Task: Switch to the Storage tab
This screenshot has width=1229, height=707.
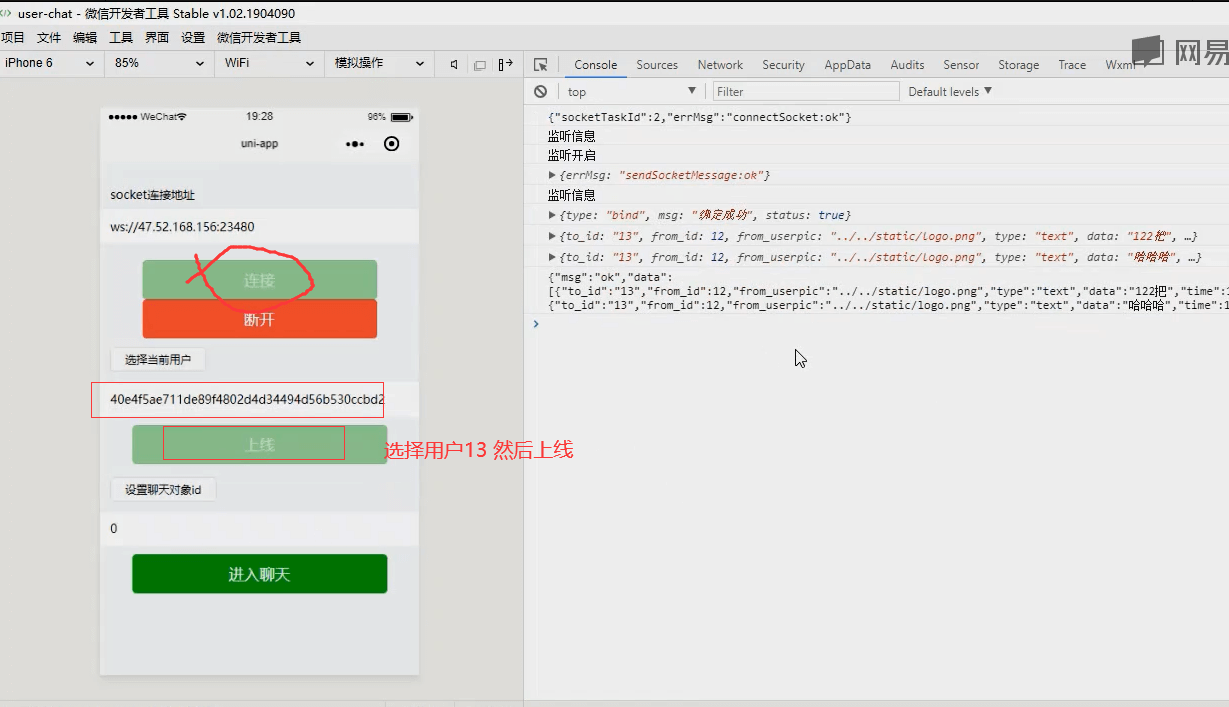Action: tap(1018, 65)
